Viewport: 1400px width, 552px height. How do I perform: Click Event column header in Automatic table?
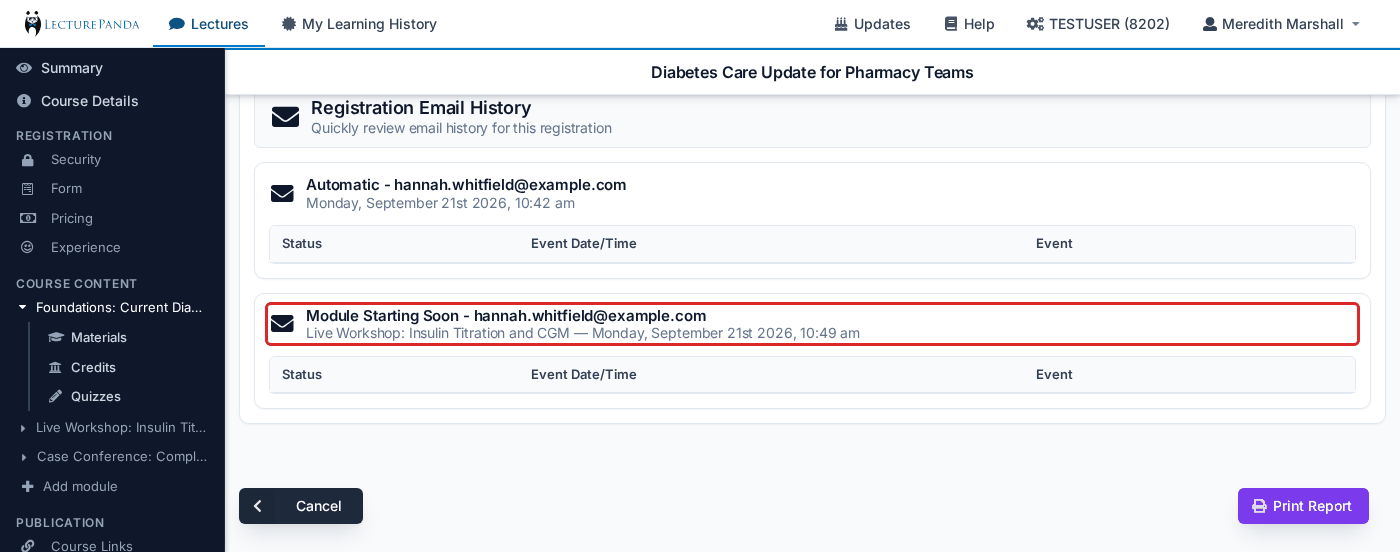point(1054,243)
